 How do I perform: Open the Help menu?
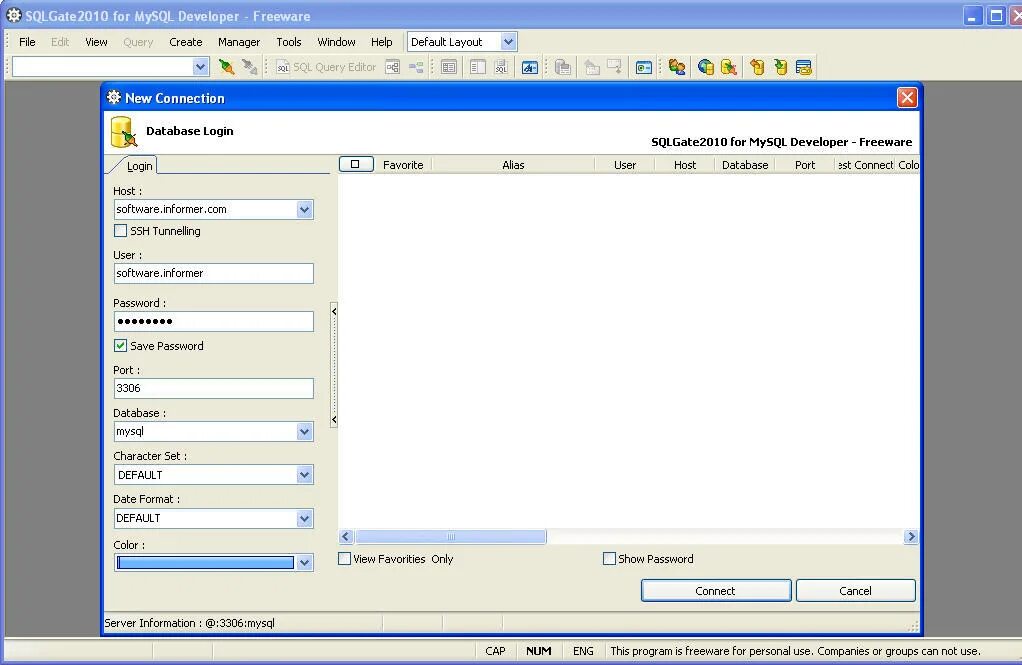click(382, 42)
